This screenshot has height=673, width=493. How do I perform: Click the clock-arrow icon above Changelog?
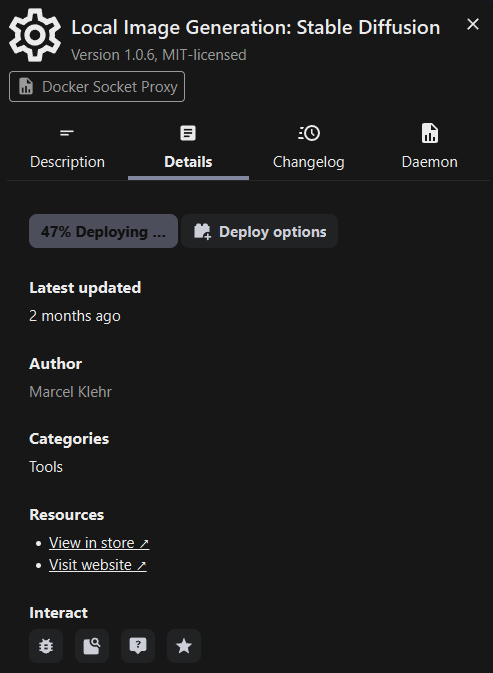[x=309, y=133]
